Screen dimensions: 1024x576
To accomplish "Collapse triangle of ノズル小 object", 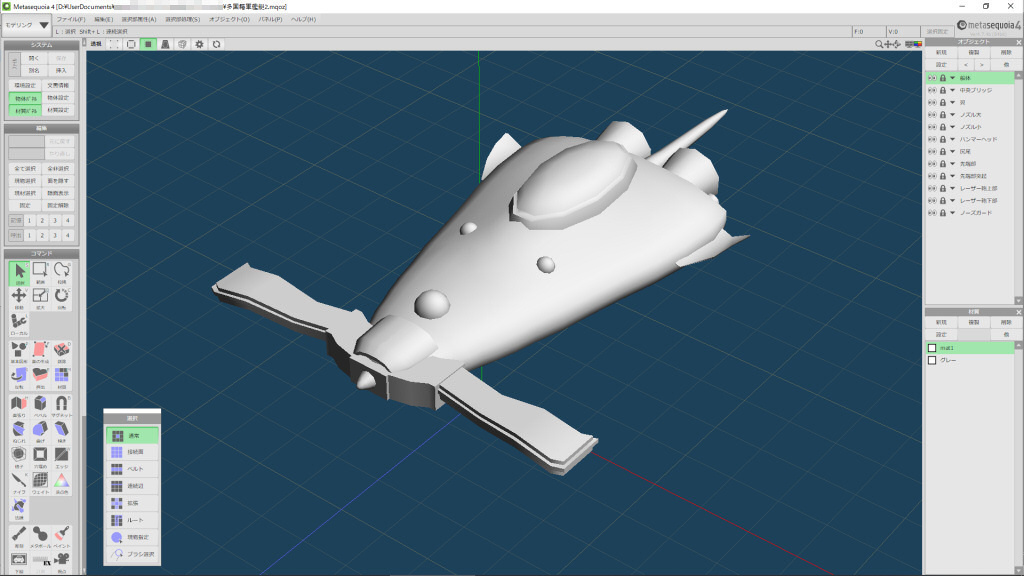I will point(952,127).
